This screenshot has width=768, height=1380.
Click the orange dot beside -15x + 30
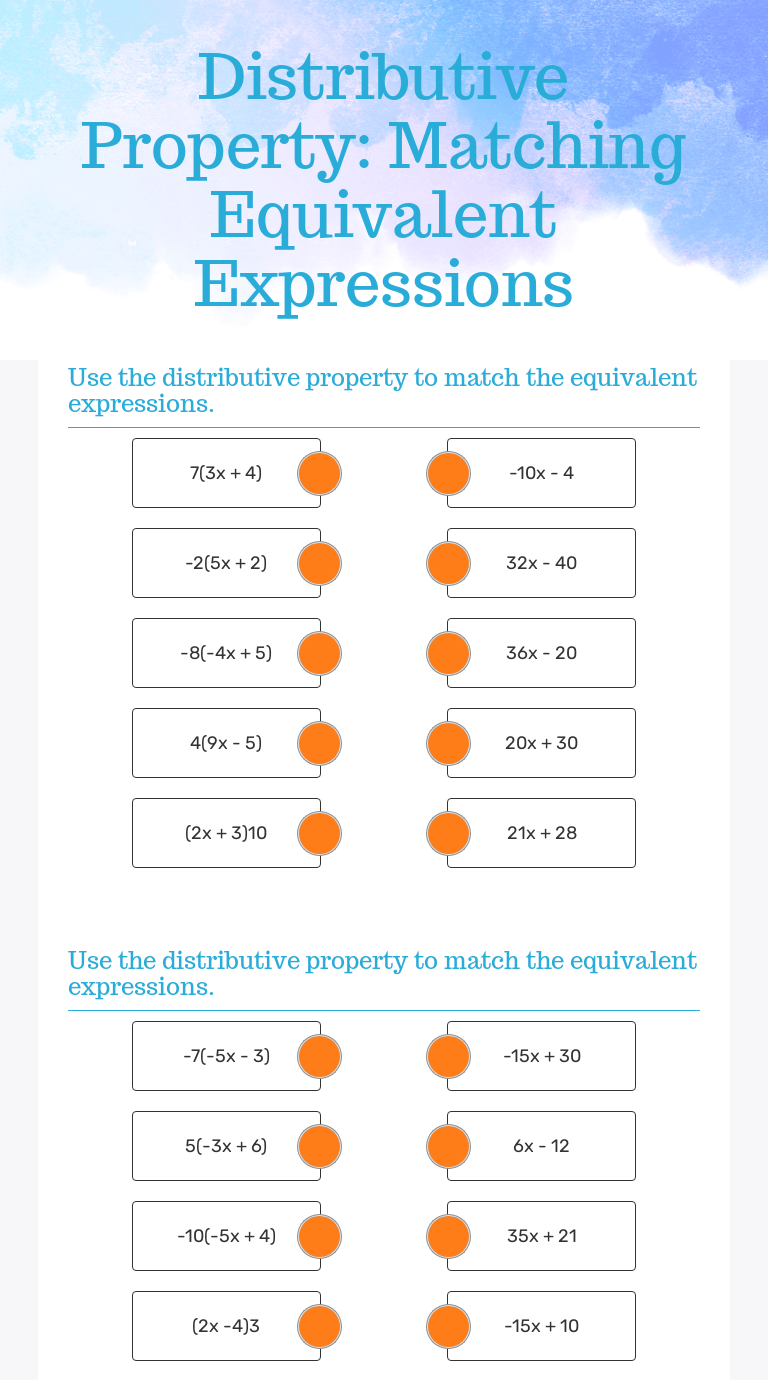click(448, 1056)
